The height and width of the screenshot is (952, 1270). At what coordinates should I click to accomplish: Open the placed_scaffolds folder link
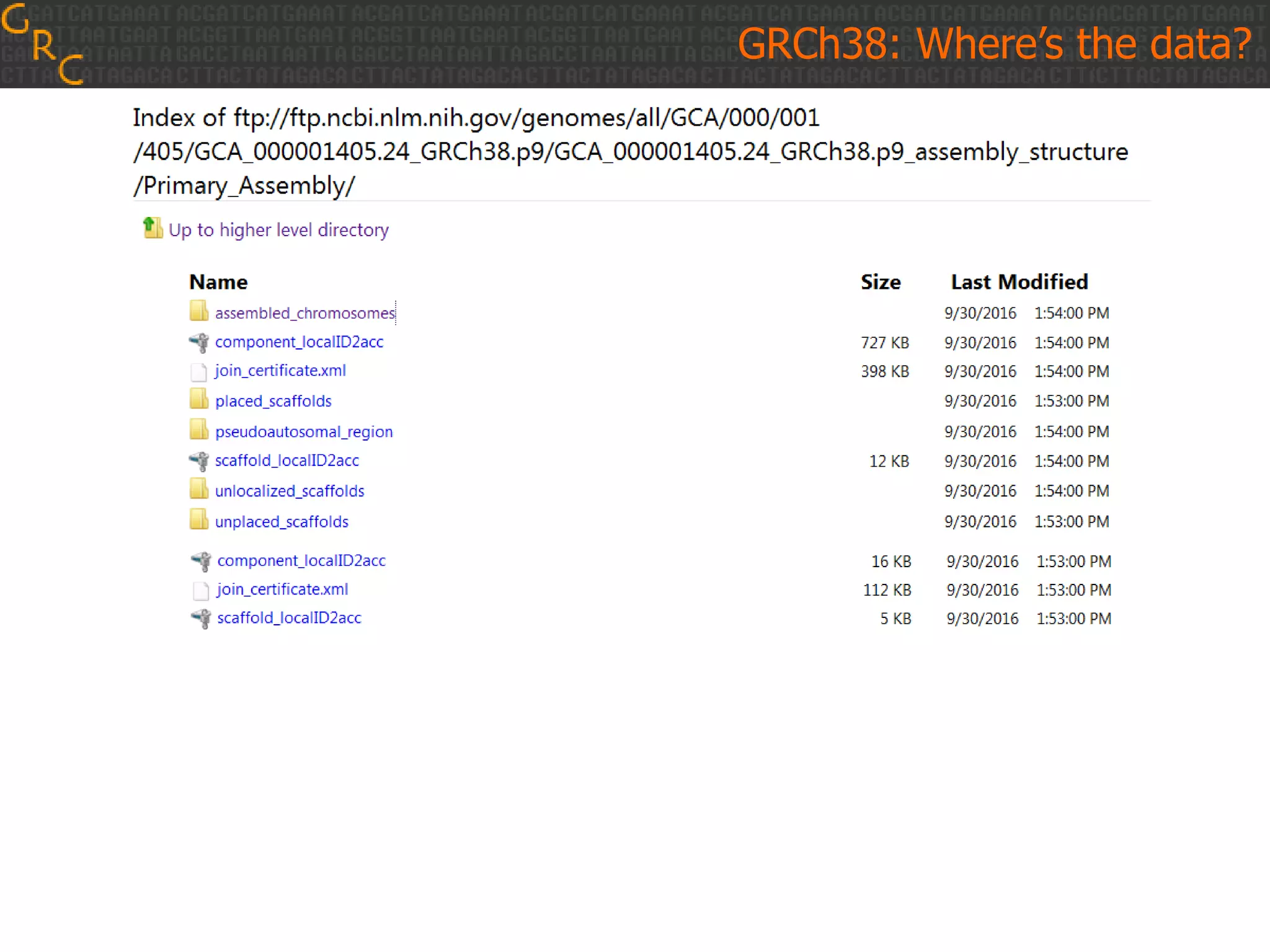click(273, 401)
